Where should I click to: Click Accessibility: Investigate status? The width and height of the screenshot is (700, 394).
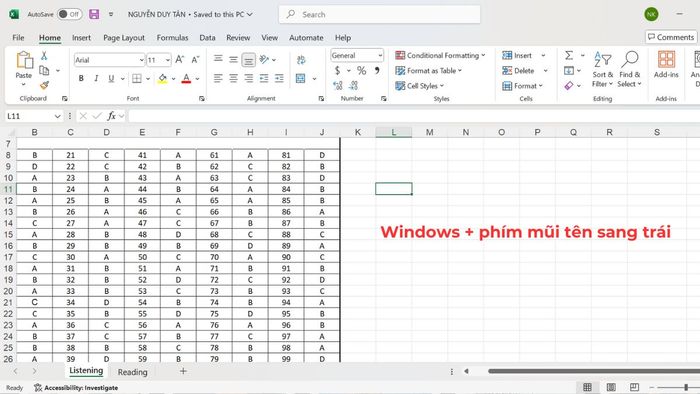click(x=76, y=388)
